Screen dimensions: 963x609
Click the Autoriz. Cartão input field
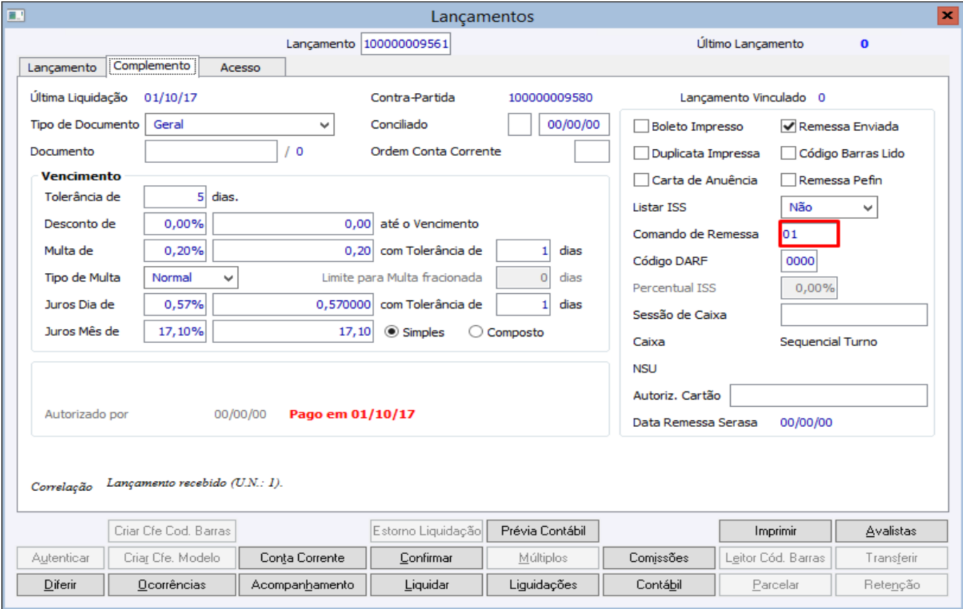pyautogui.click(x=828, y=395)
